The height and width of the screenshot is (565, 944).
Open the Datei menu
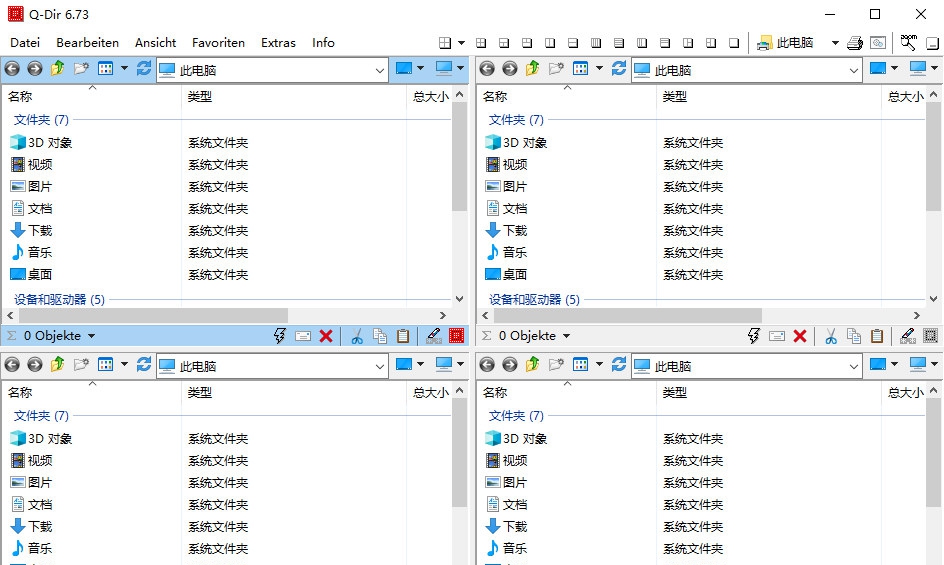click(x=25, y=43)
